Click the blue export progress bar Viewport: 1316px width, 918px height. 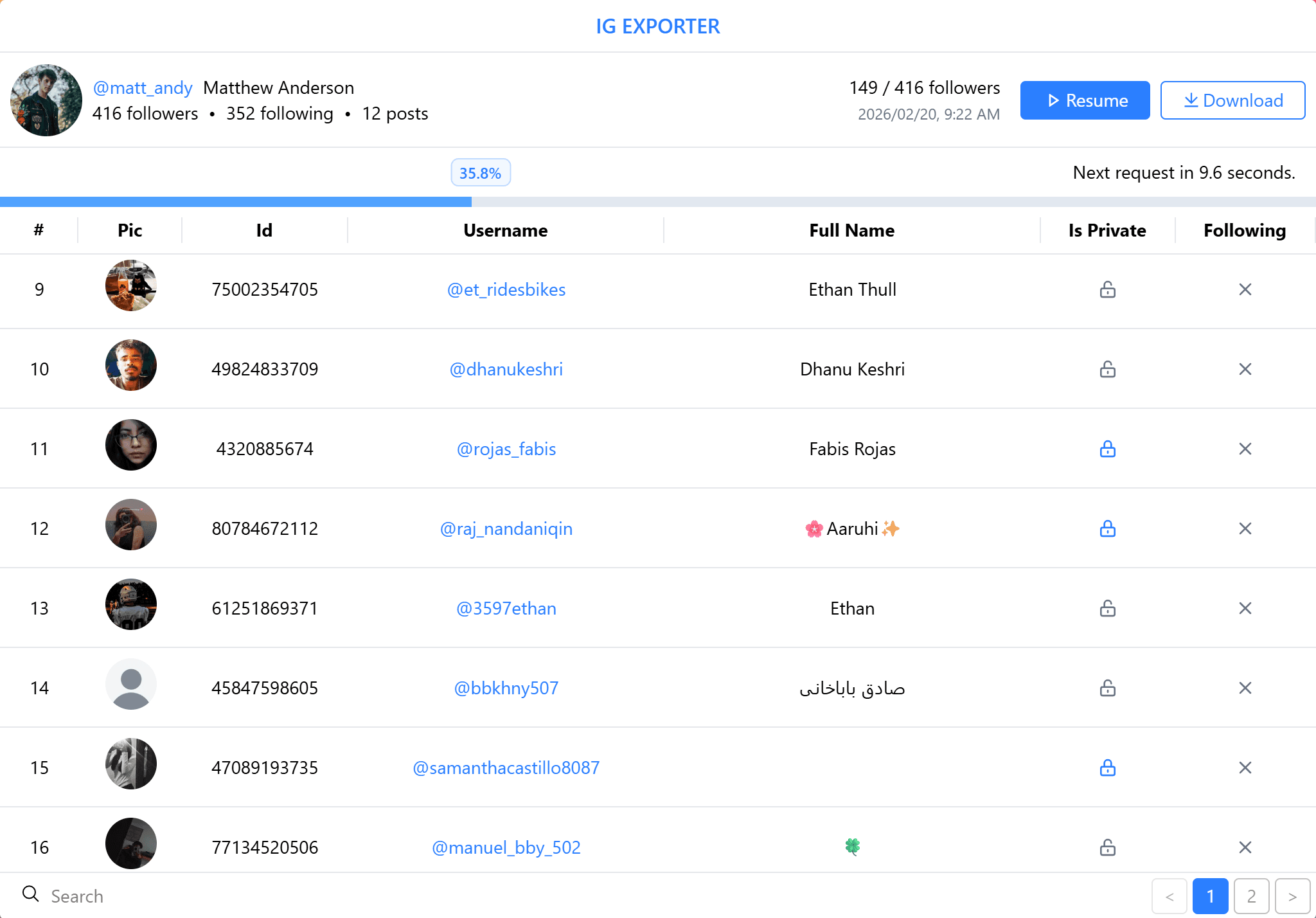(x=235, y=201)
